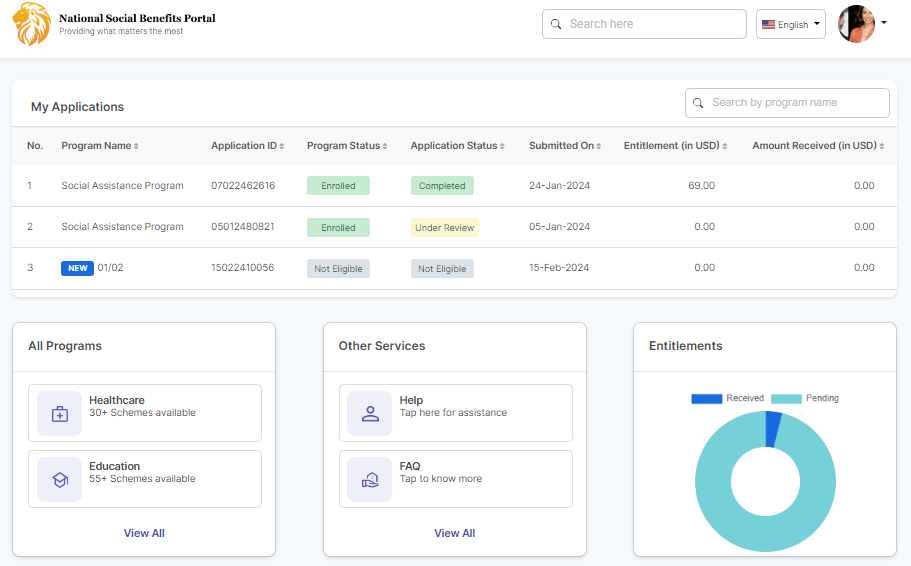The height and width of the screenshot is (566, 911).
Task: Click the user profile avatar picture
Action: [856, 24]
